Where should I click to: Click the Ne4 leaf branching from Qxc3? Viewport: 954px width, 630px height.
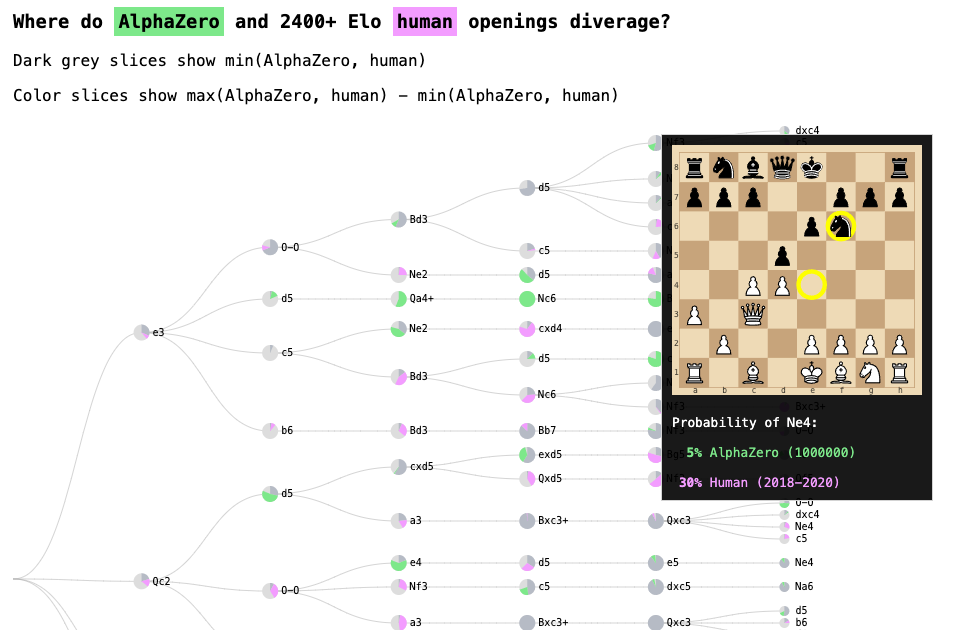(785, 527)
